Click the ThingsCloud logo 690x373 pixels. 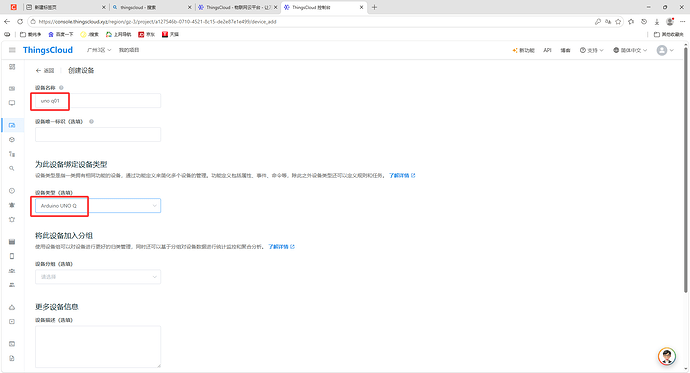pos(48,50)
